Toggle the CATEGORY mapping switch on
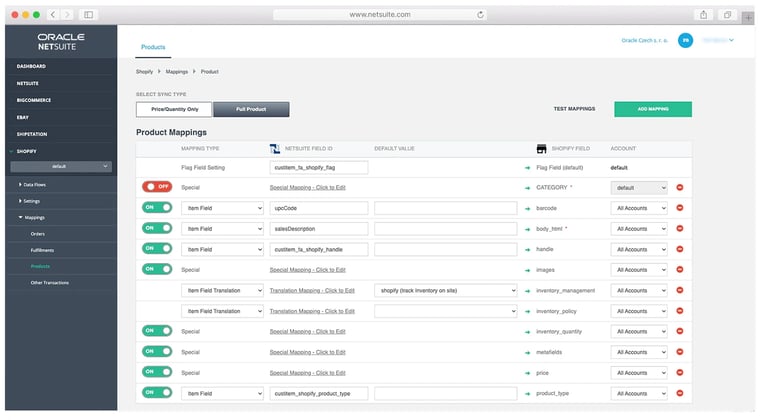760x420 pixels. [x=157, y=187]
